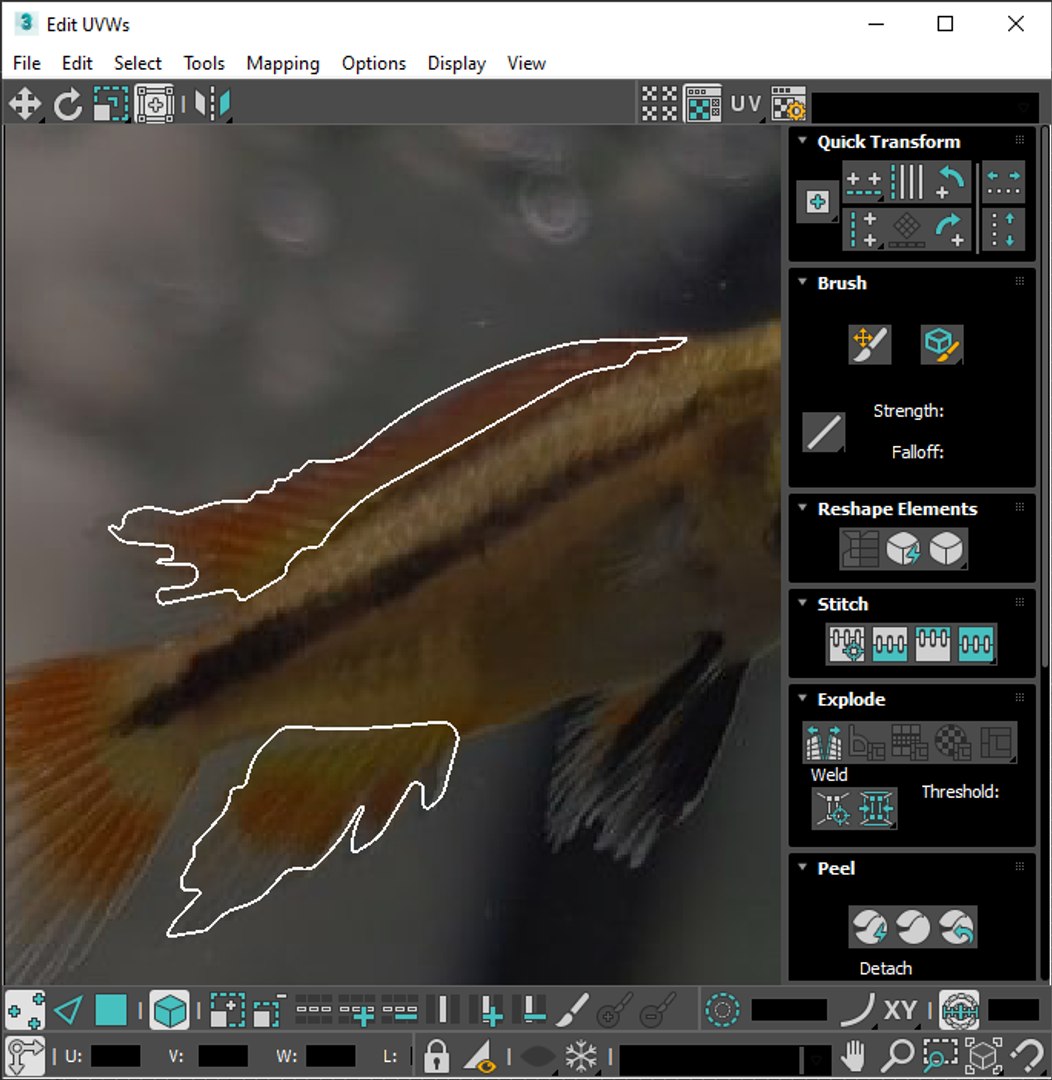This screenshot has width=1052, height=1080.
Task: Select the Paint Move brush tool
Action: pos(870,344)
